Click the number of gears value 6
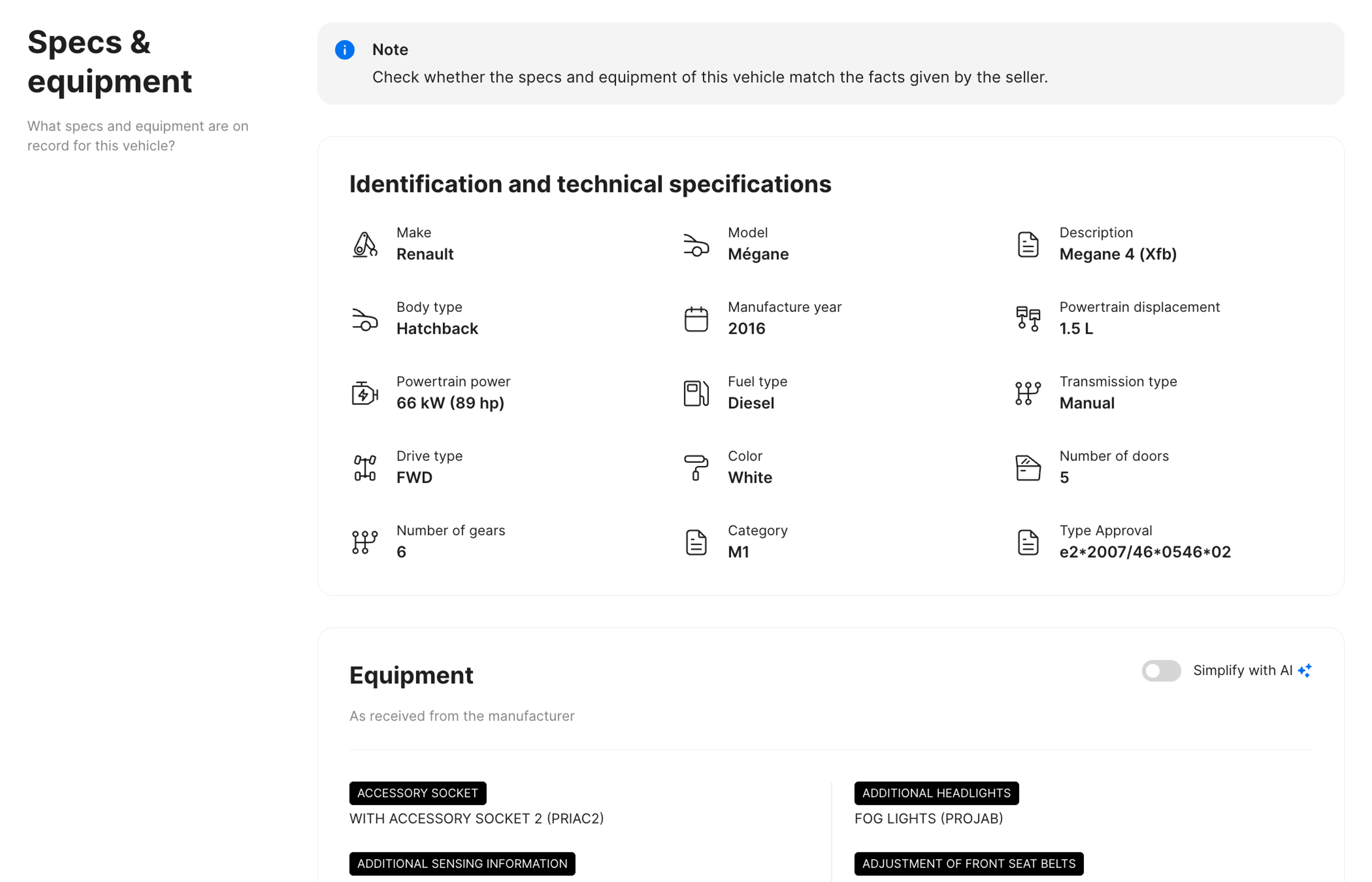Viewport: 1372px width, 882px height. point(401,552)
